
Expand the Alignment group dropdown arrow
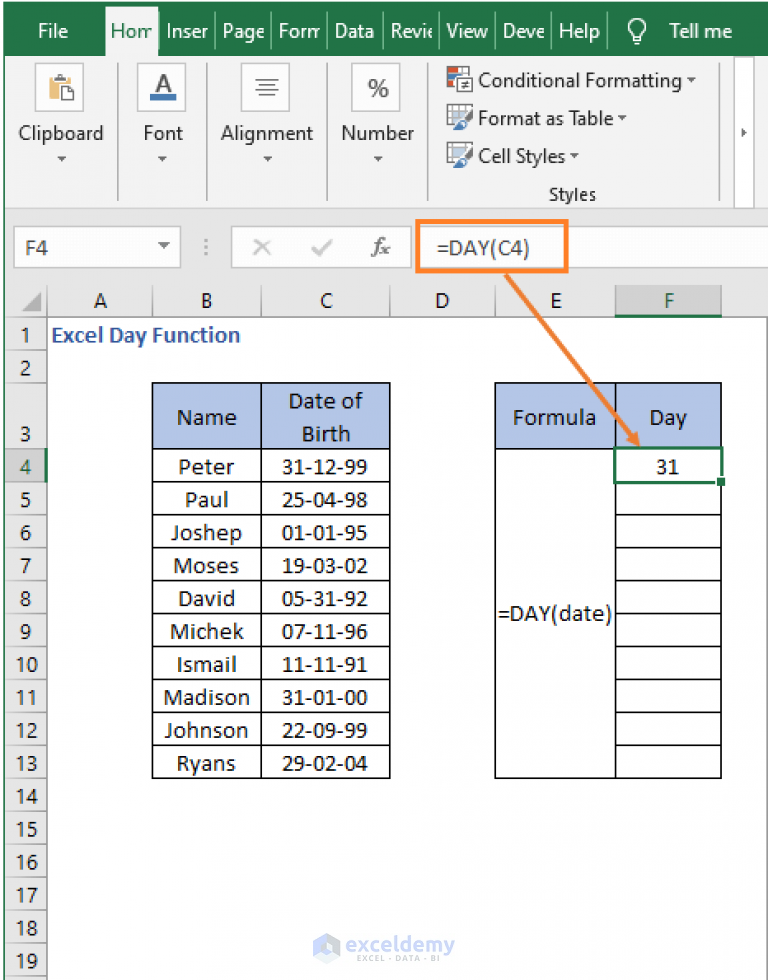coord(267,159)
